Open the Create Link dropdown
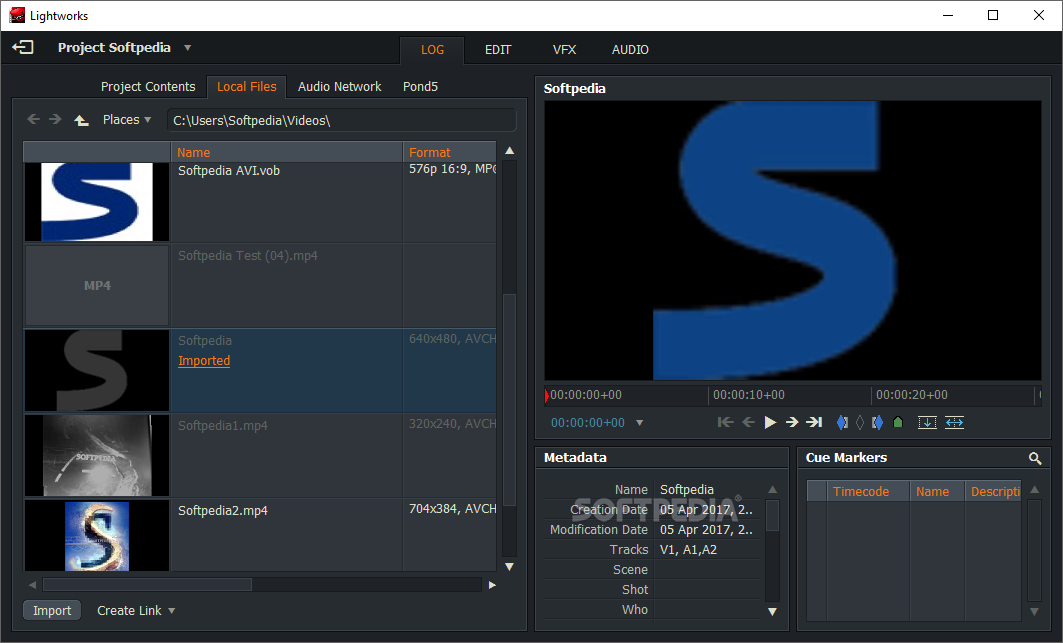Image resolution: width=1063 pixels, height=643 pixels. coord(136,610)
